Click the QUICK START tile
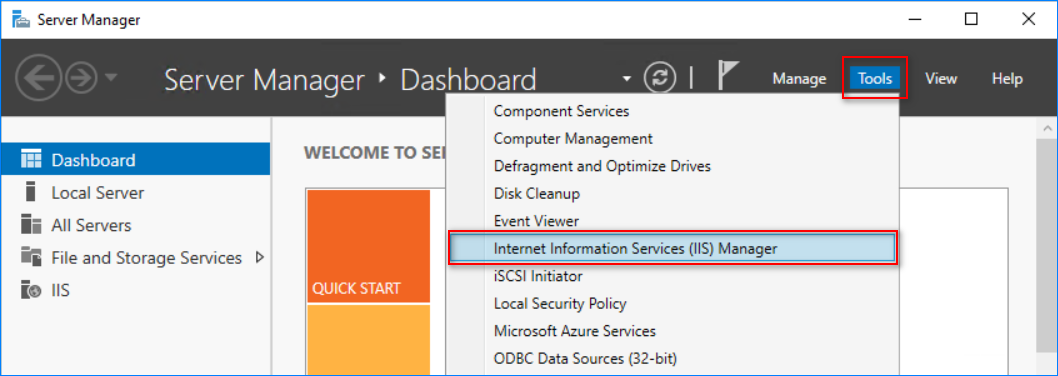The image size is (1058, 376). click(x=368, y=246)
